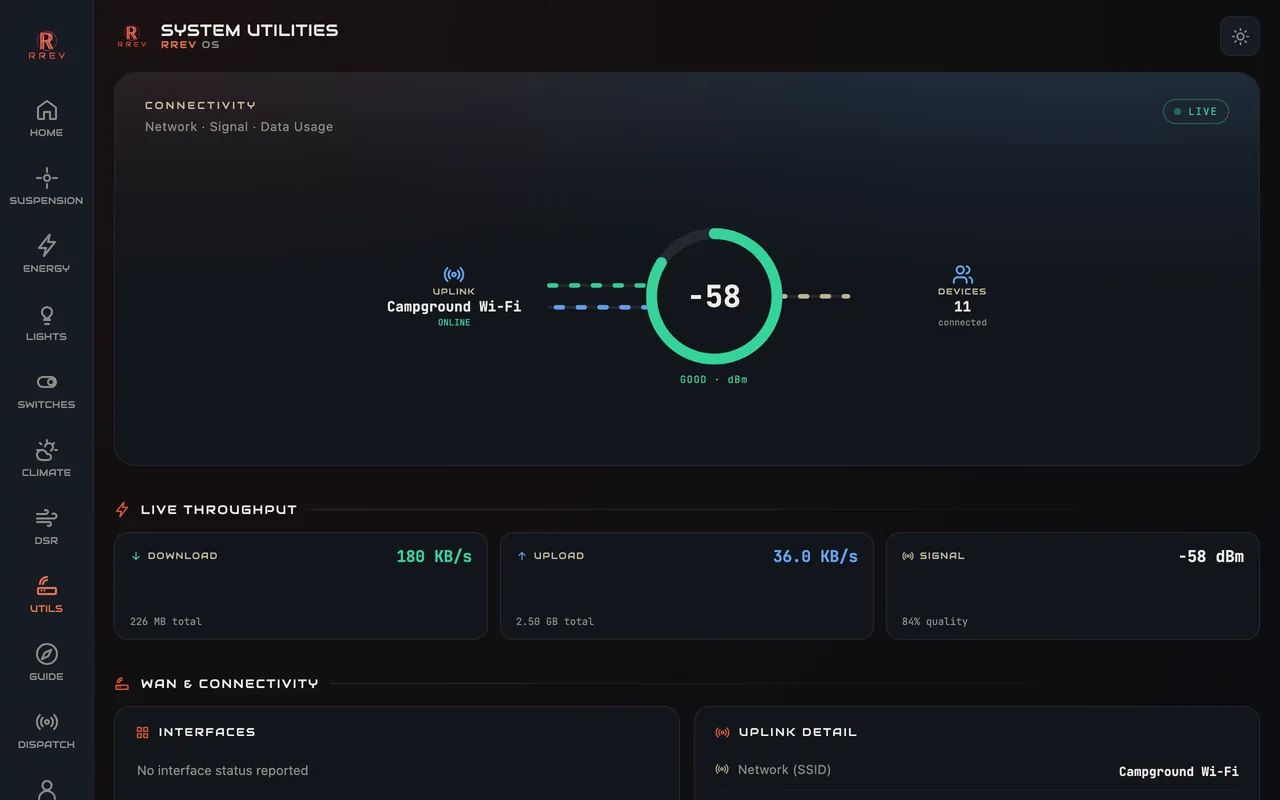Open the Climate section
This screenshot has width=1280, height=800.
(46, 458)
